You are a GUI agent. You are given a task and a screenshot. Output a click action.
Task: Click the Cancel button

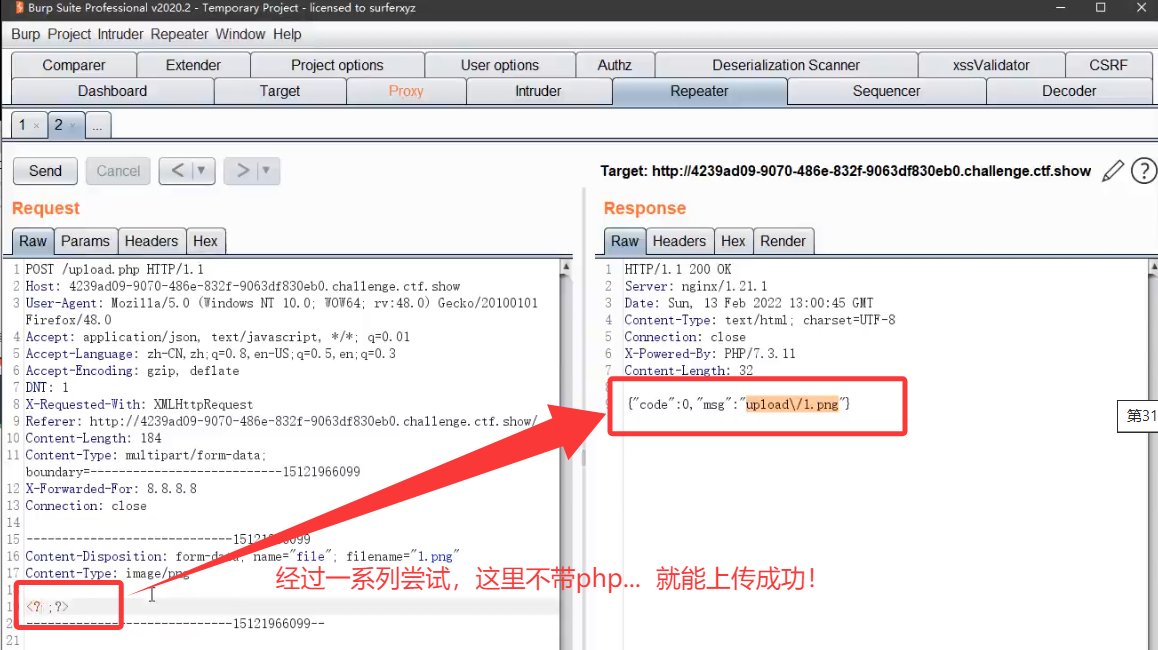click(118, 171)
